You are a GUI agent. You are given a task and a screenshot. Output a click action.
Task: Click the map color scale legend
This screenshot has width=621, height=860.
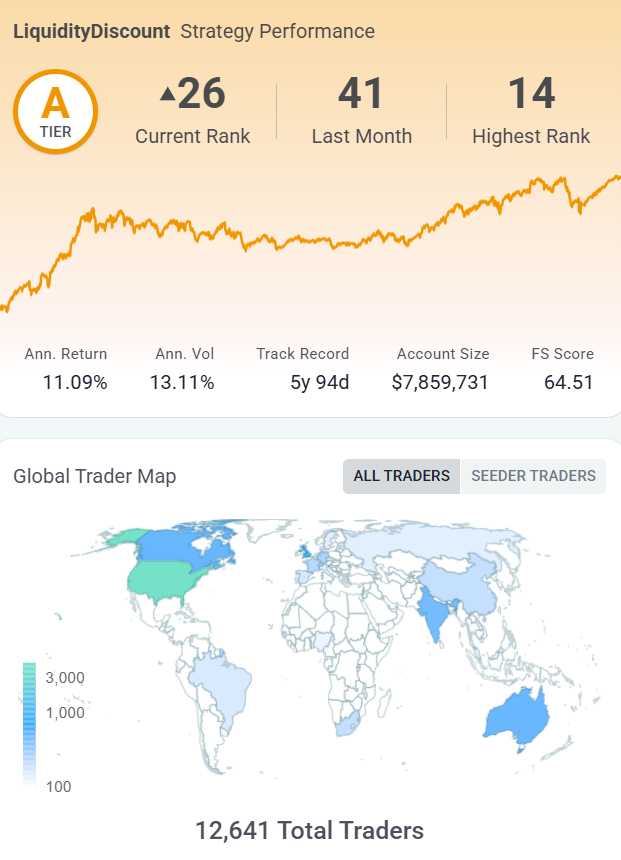click(x=31, y=725)
